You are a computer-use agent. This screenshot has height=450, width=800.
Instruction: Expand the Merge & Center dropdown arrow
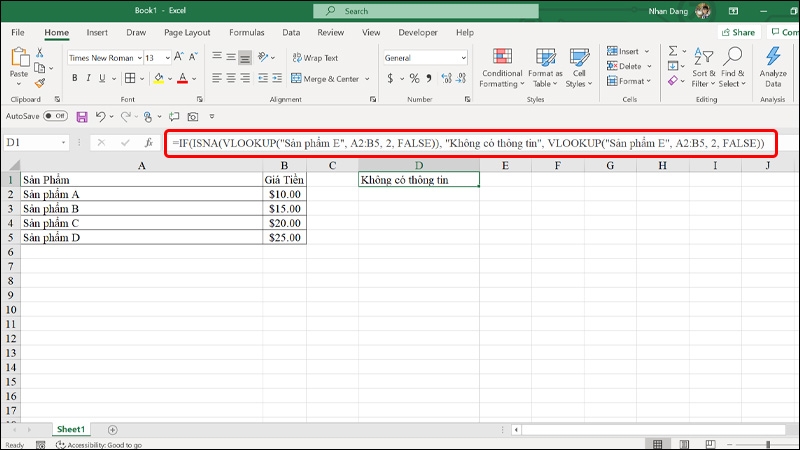click(365, 79)
